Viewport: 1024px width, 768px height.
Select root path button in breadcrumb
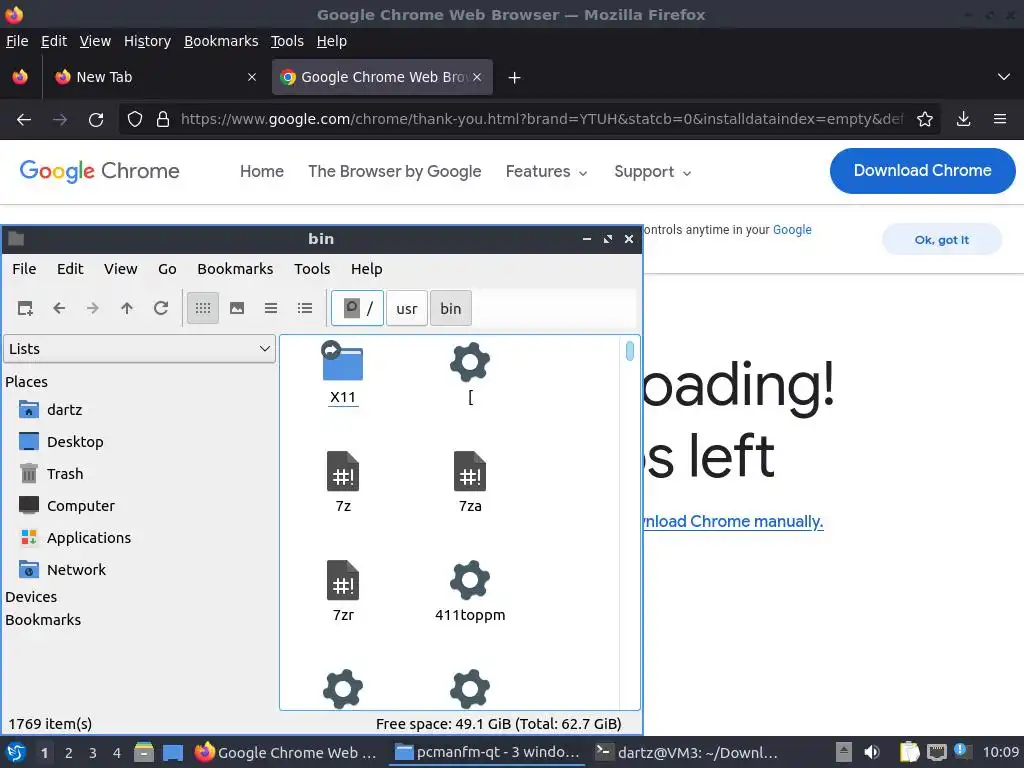(x=357, y=308)
